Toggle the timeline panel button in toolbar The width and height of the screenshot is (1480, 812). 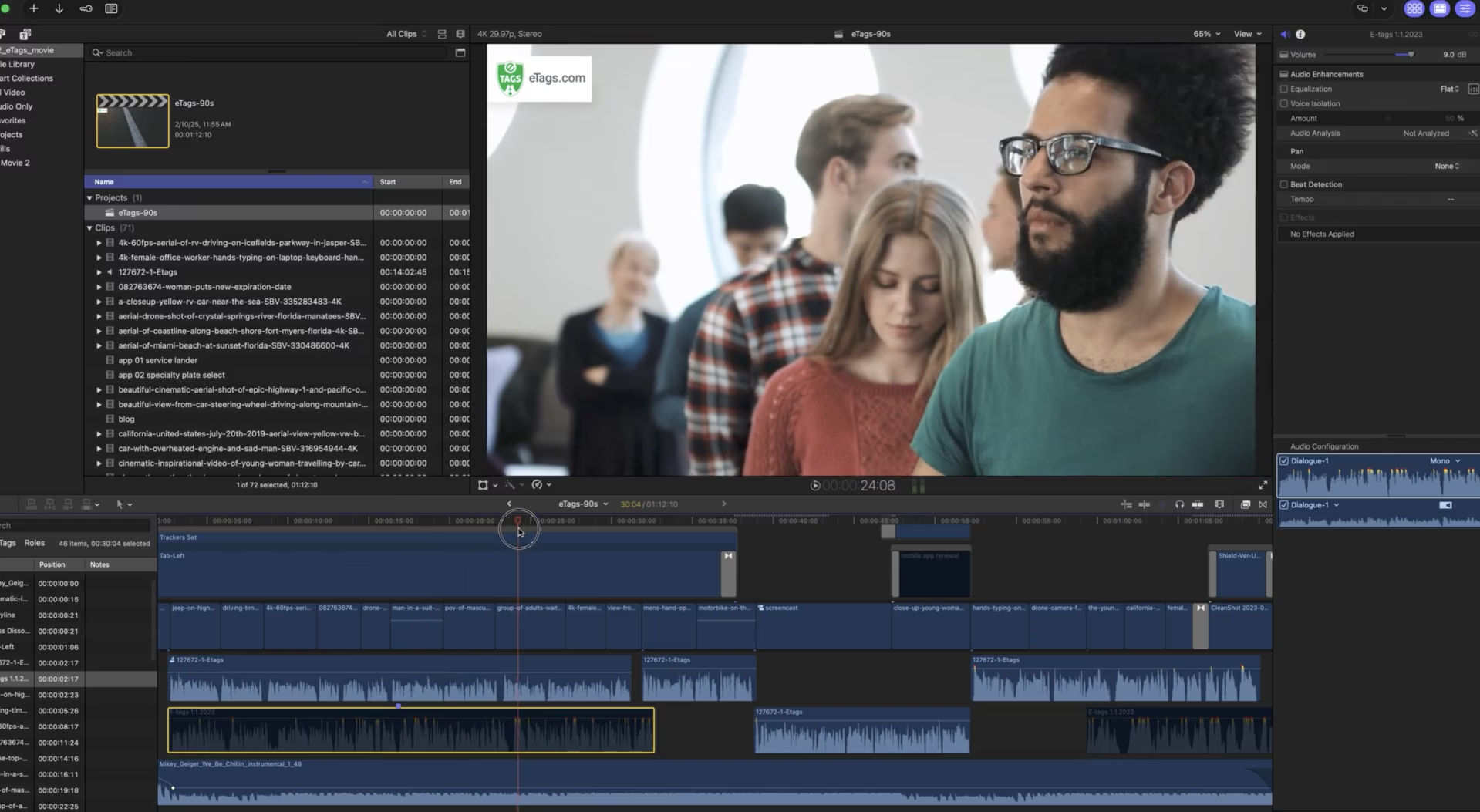click(1439, 8)
